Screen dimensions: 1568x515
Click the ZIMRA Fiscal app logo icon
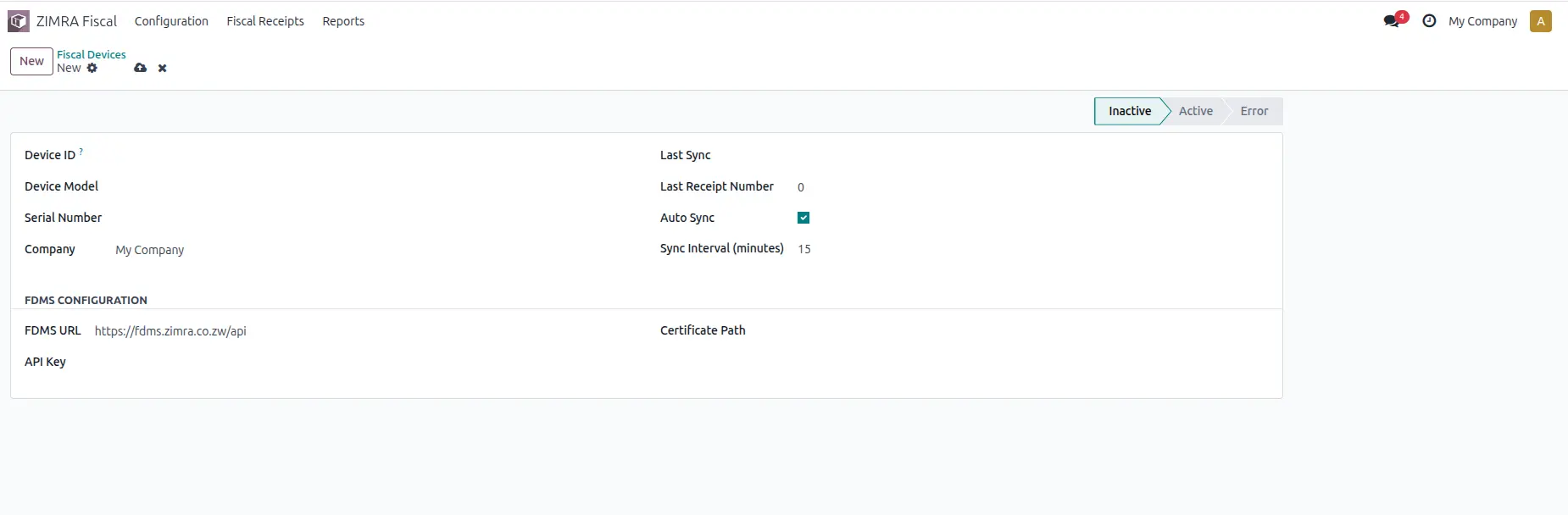[x=19, y=21]
